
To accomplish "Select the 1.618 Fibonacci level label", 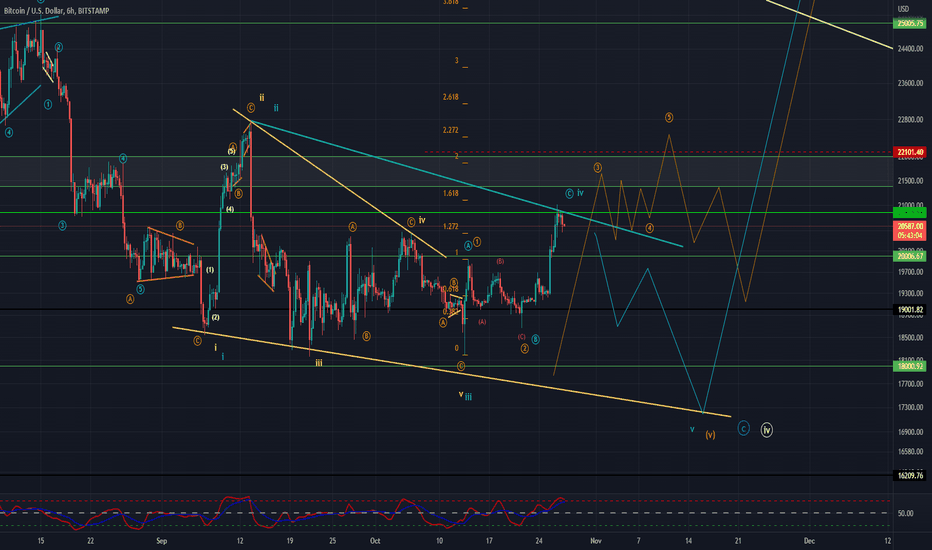I will [x=451, y=193].
